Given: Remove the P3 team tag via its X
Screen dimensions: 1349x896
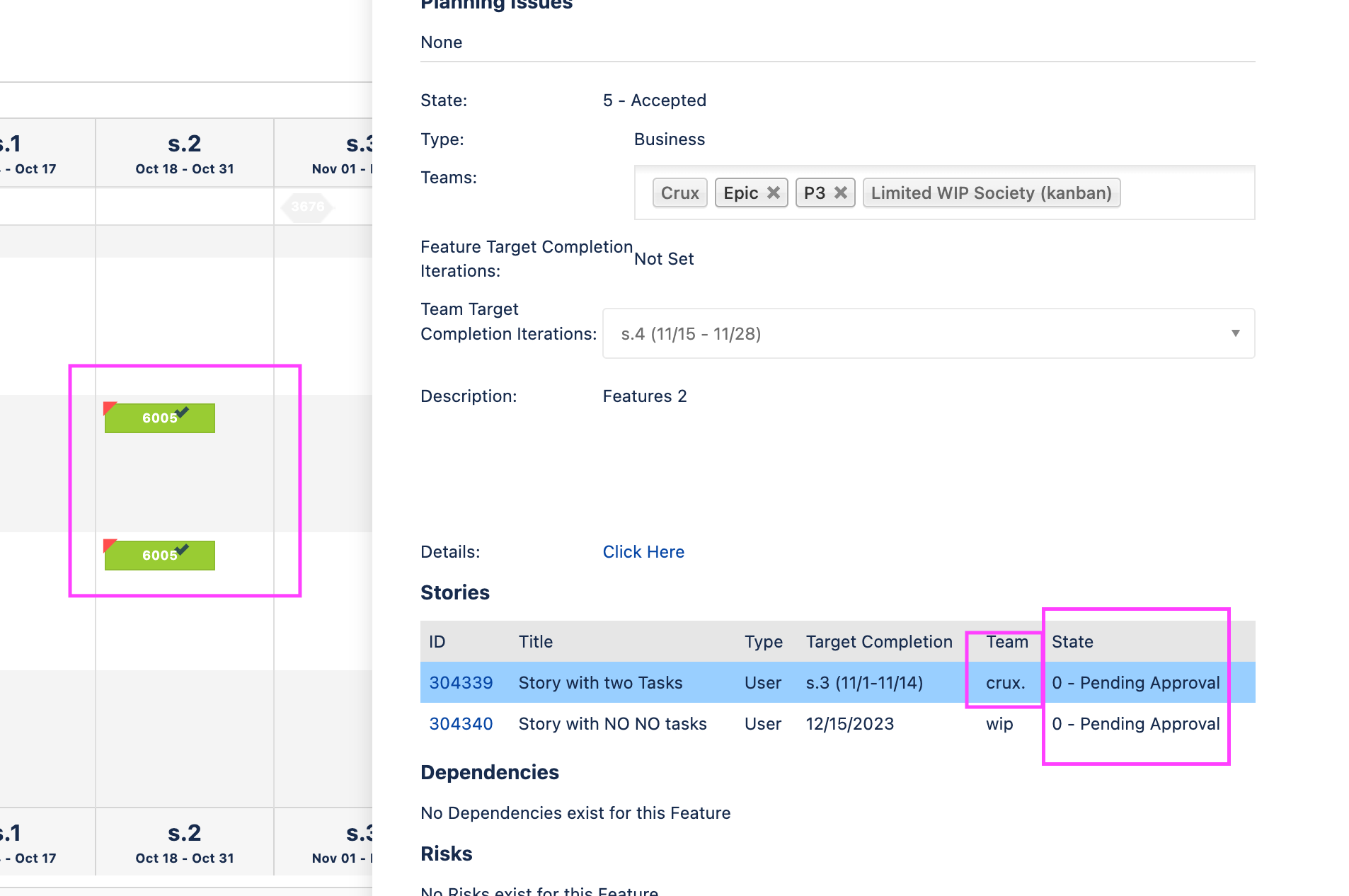Looking at the screenshot, I should tap(841, 192).
